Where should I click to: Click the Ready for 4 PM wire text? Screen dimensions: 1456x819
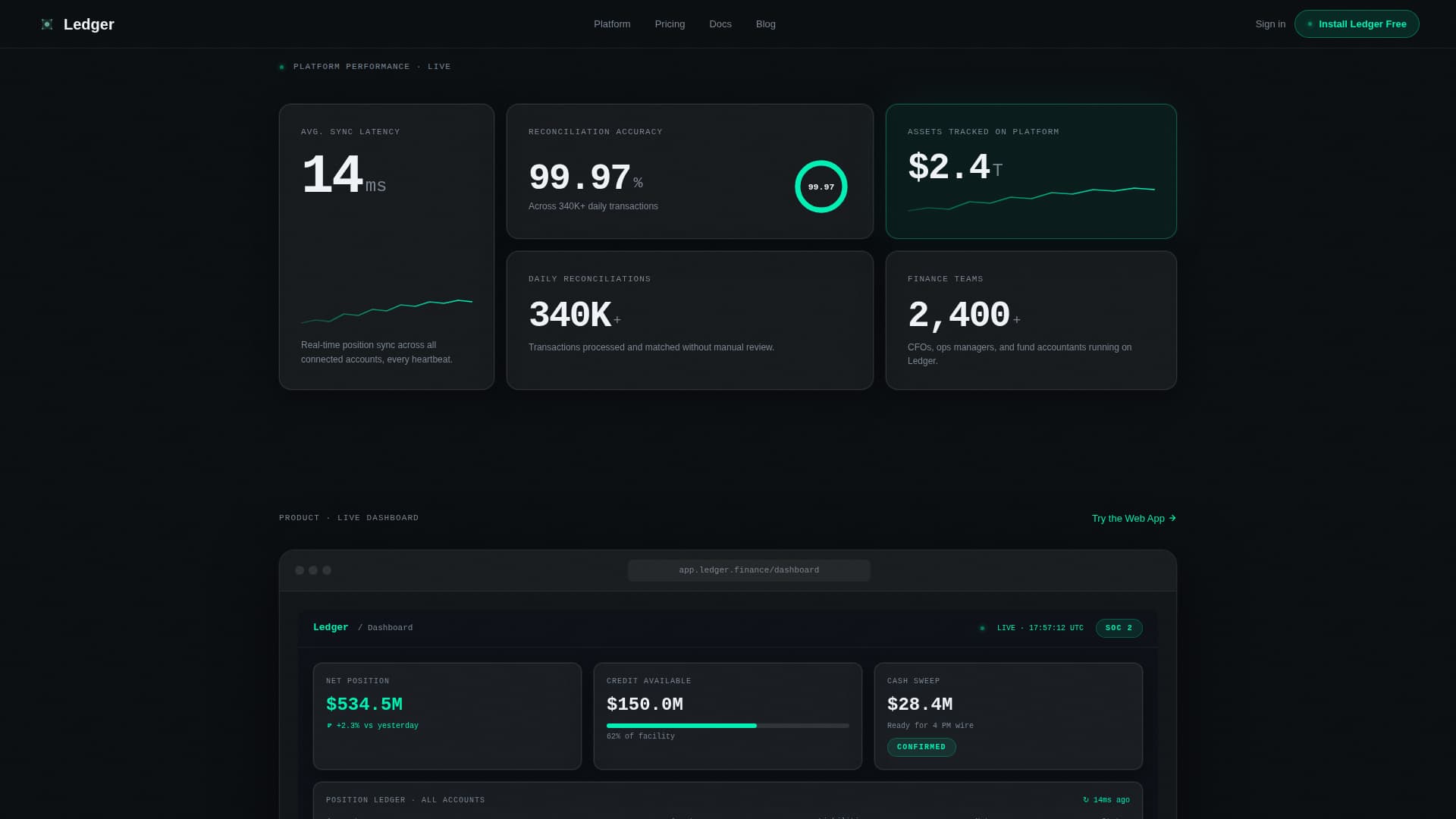[930, 726]
